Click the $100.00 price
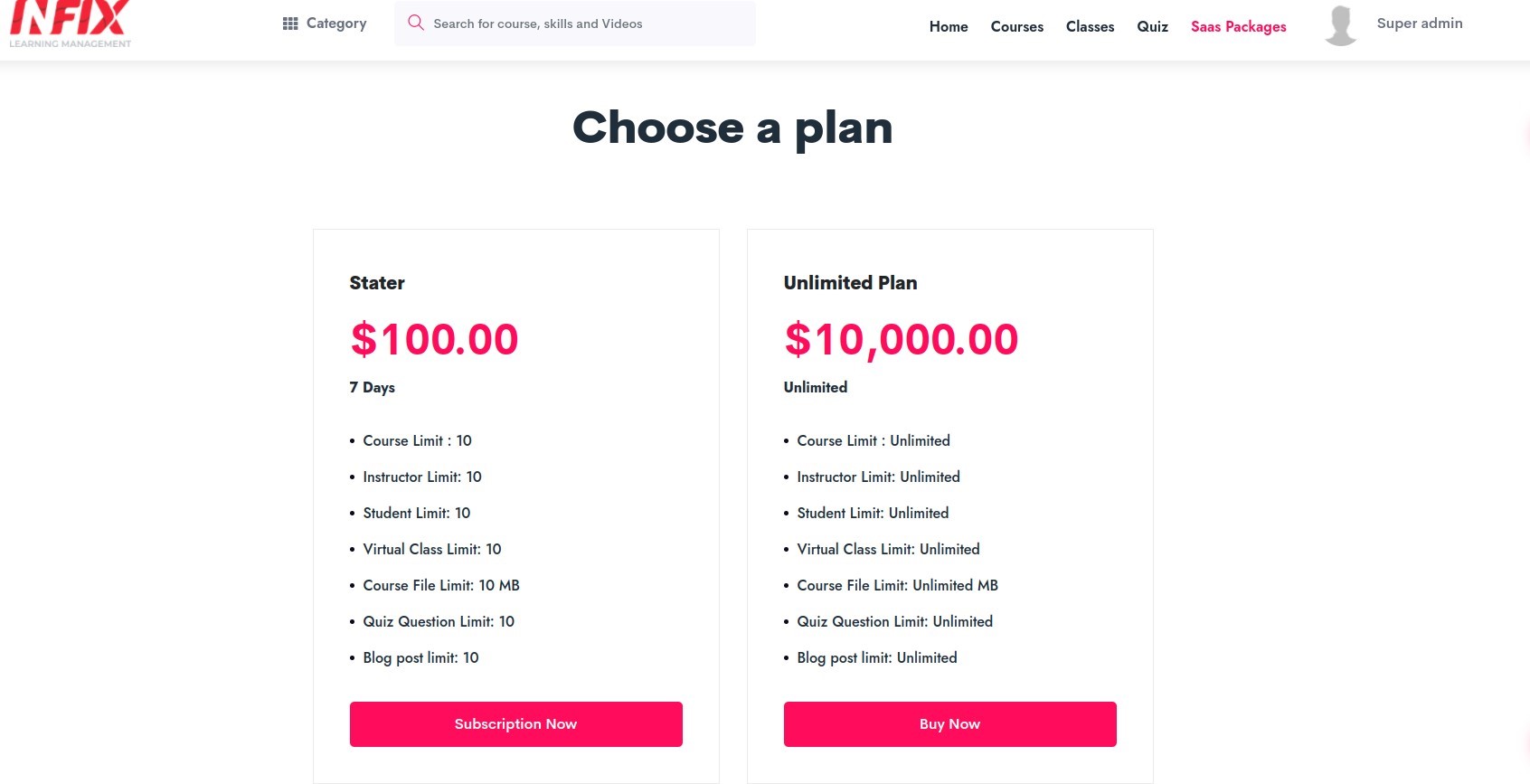This screenshot has width=1530, height=784. (x=434, y=340)
